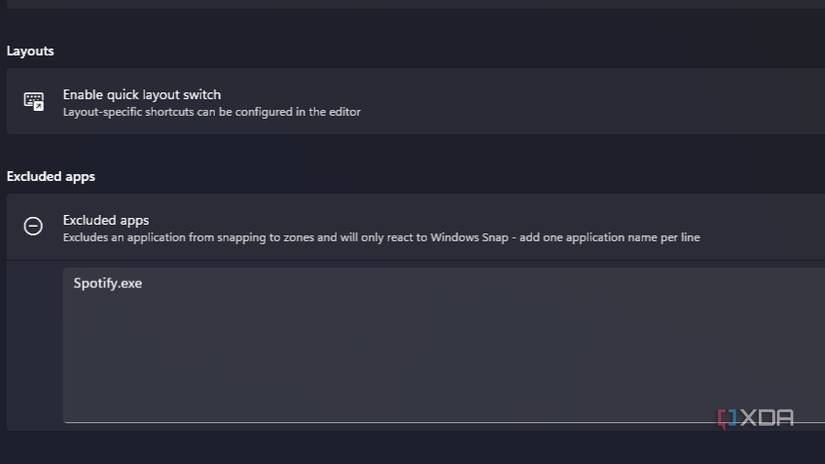Expand the Excluded apps settings card title
This screenshot has height=464, width=825.
106,220
